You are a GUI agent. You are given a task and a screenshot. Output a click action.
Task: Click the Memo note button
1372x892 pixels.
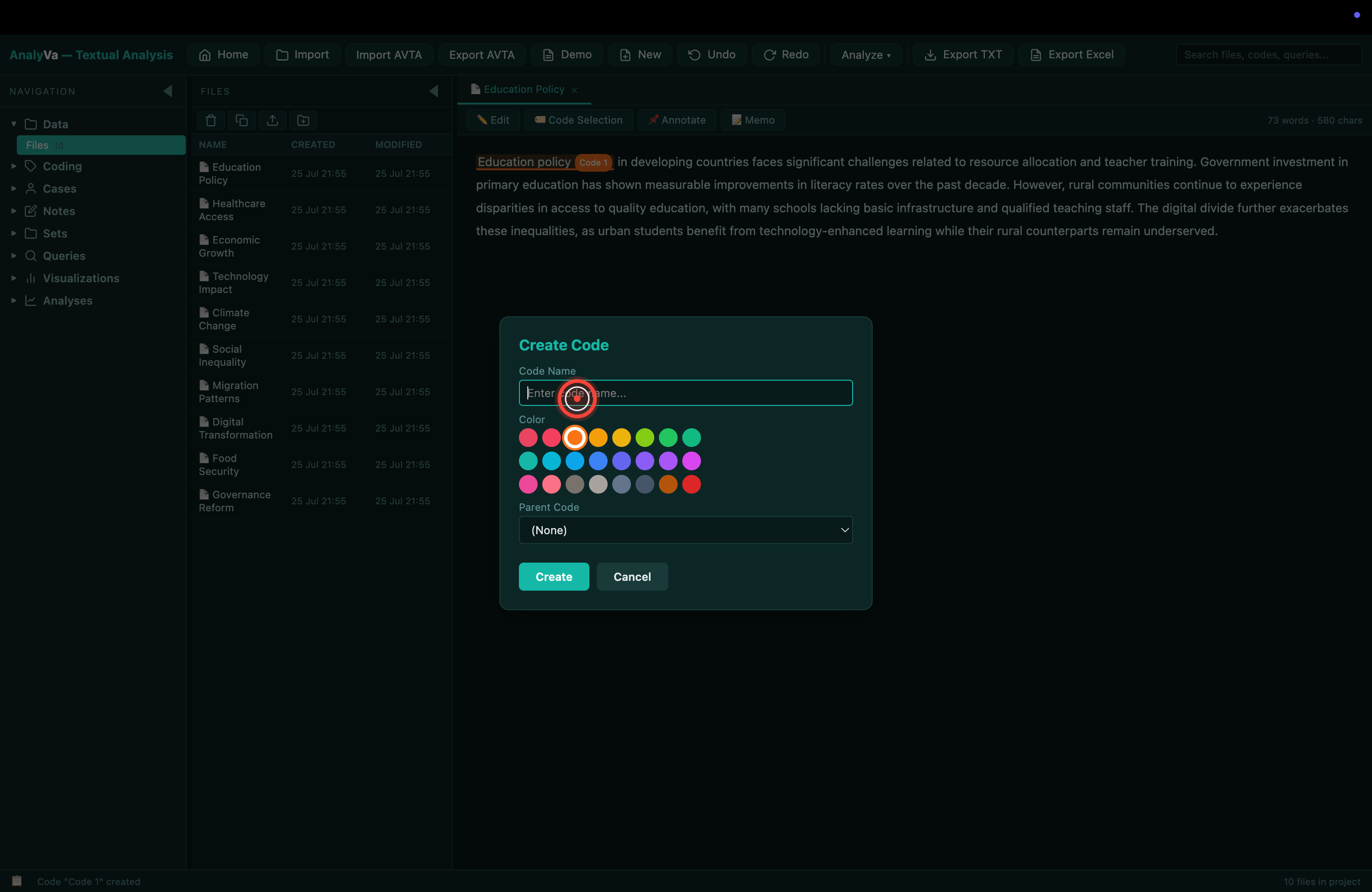point(753,120)
